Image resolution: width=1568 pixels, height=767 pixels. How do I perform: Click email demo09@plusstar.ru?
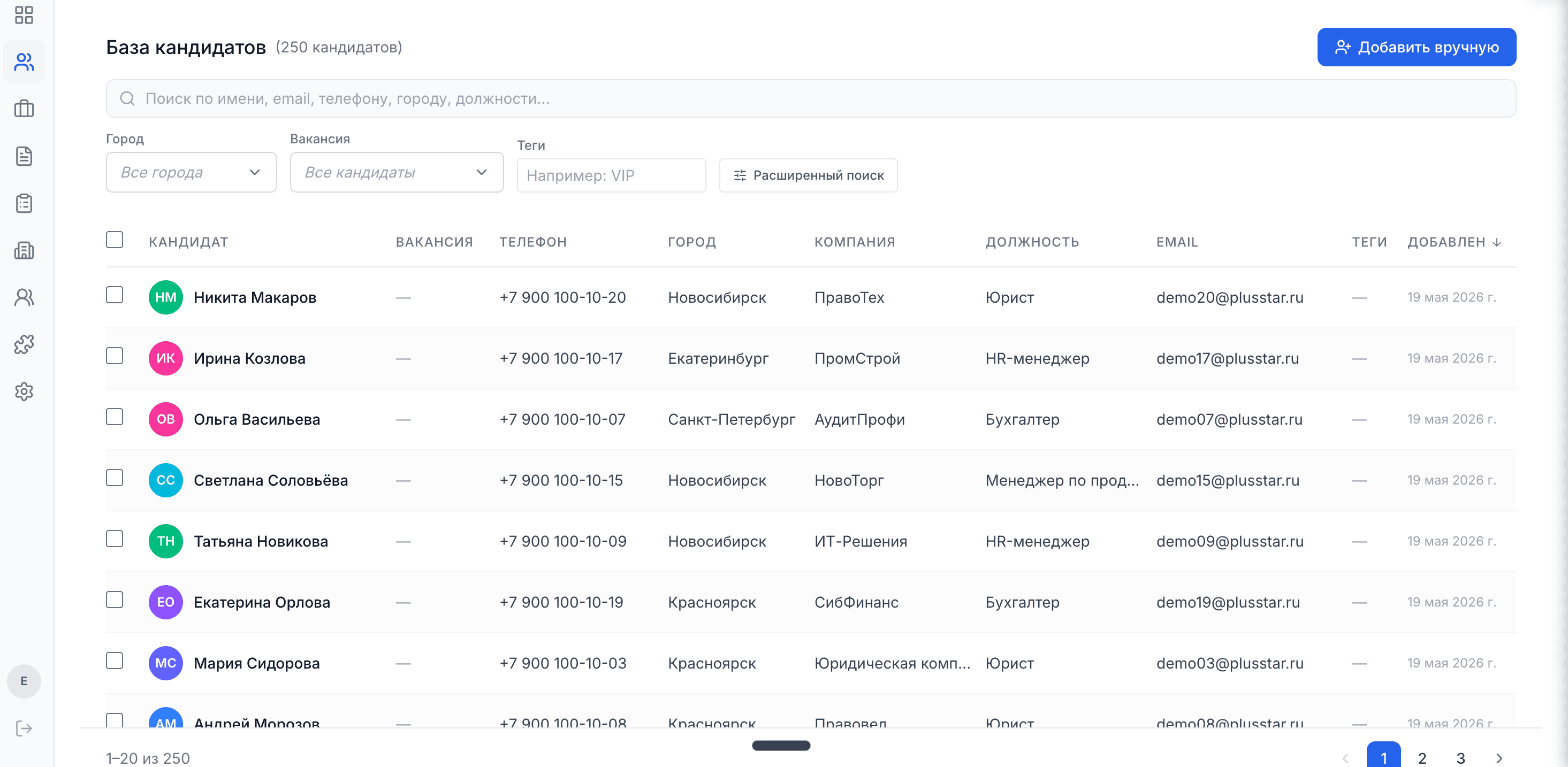click(x=1230, y=541)
